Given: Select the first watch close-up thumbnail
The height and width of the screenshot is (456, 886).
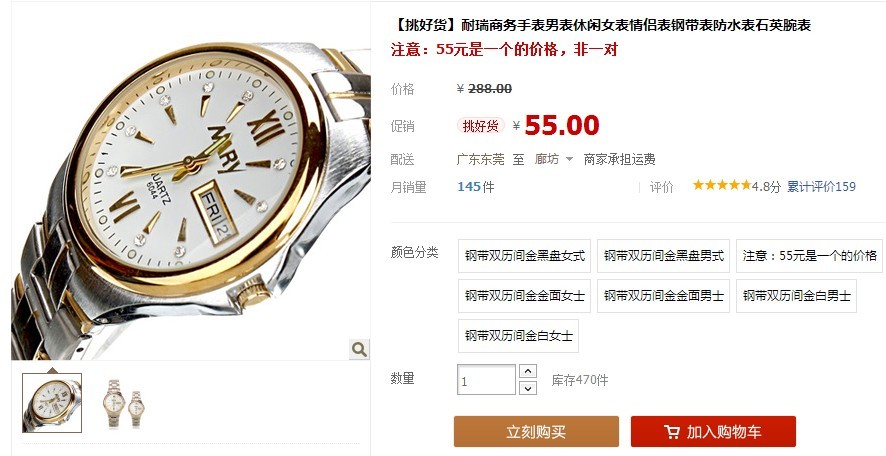Looking at the screenshot, I should (x=52, y=402).
